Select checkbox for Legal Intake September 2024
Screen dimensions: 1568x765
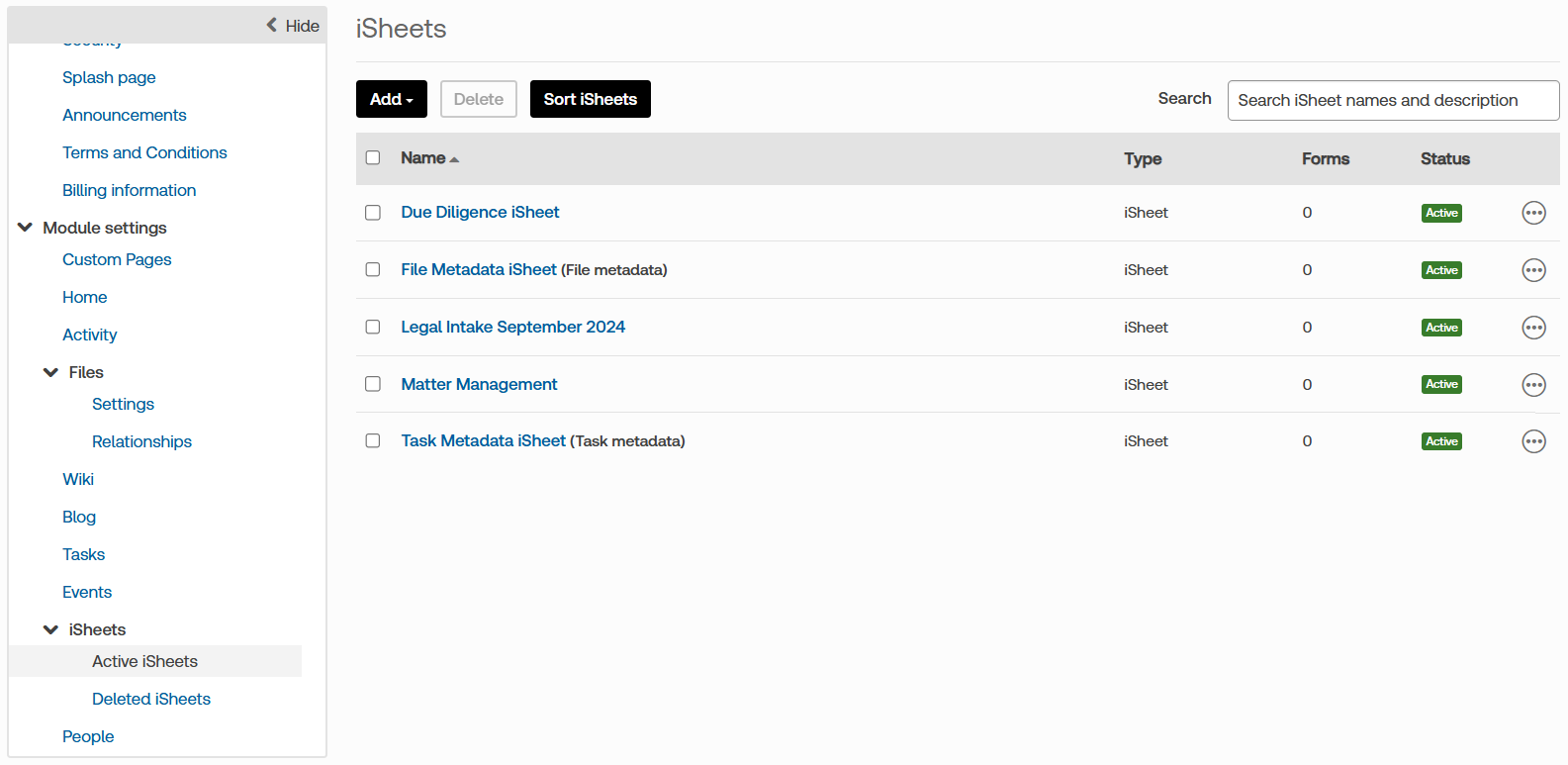click(373, 328)
